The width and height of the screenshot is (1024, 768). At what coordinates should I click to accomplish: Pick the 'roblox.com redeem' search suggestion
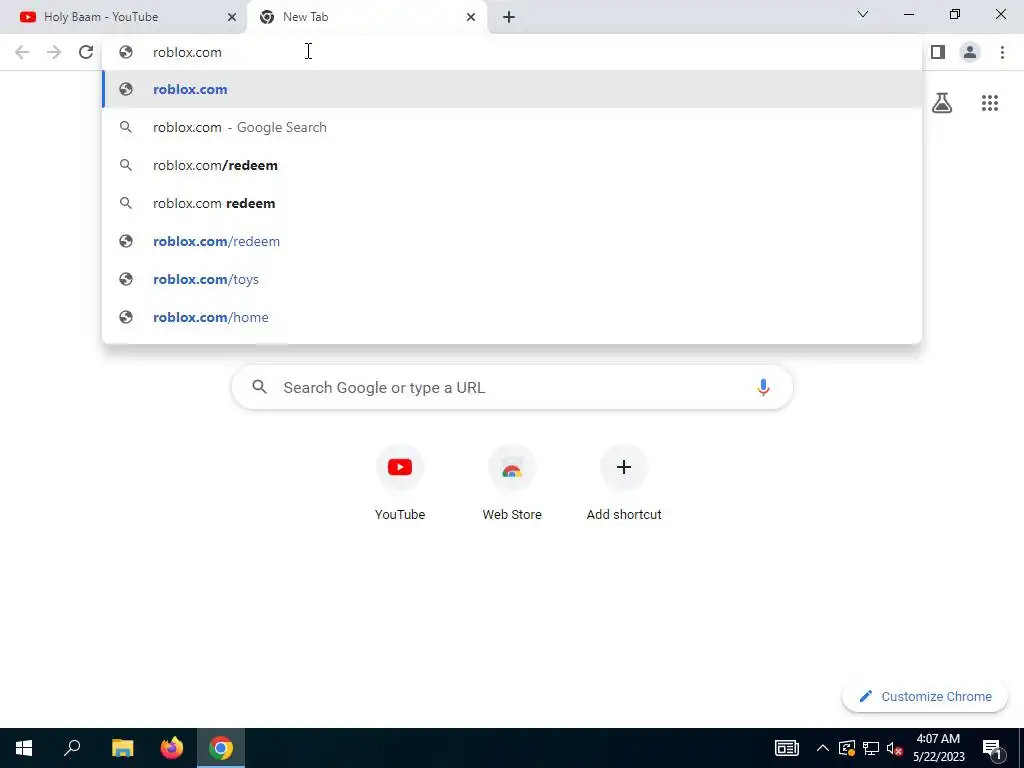point(512,203)
